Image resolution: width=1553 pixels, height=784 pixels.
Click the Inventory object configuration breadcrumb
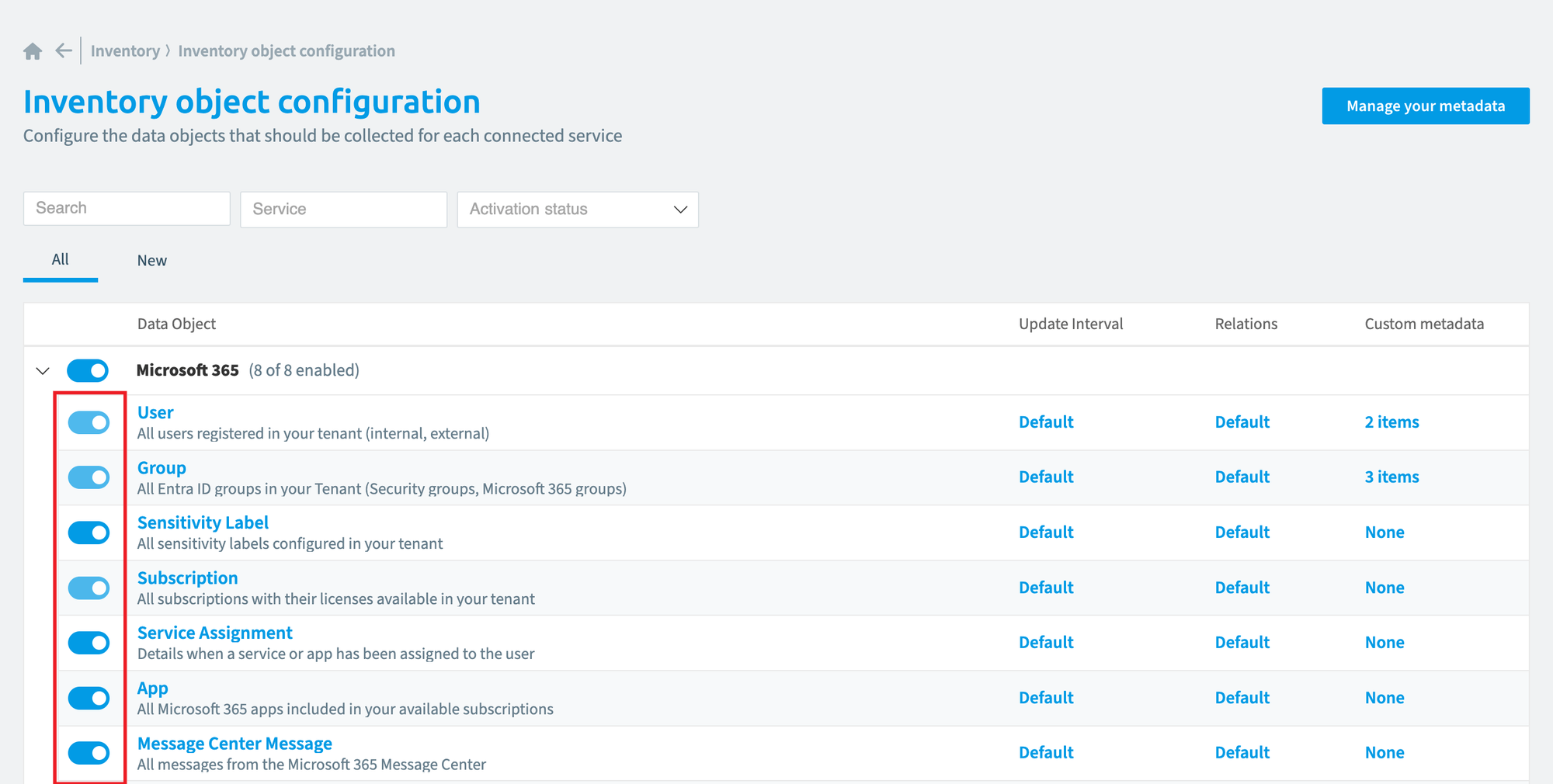287,51
